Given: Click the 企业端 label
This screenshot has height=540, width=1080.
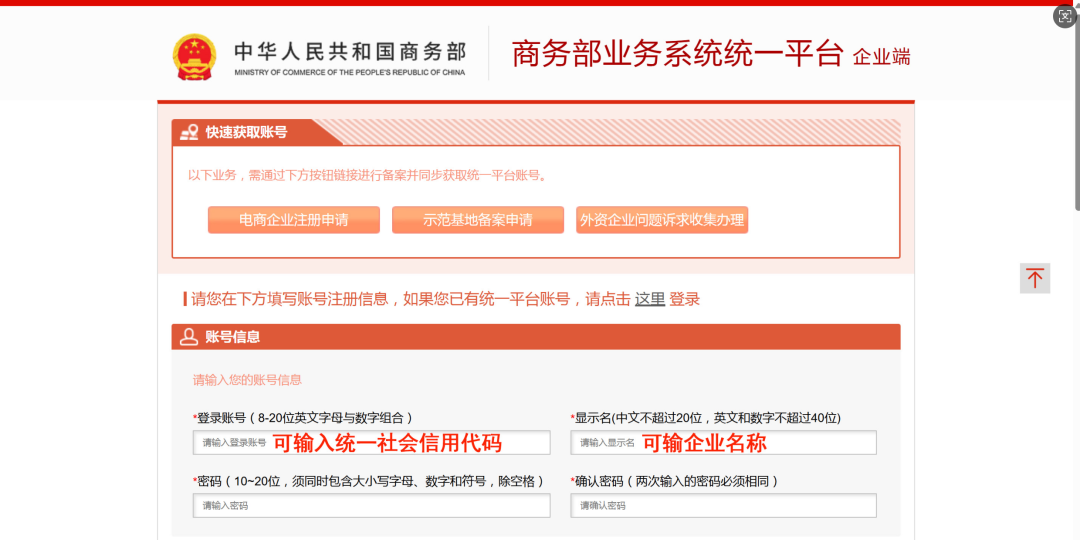Looking at the screenshot, I should 881,57.
